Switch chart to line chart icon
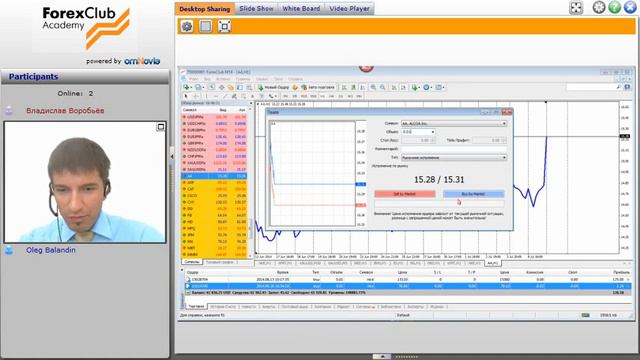The image size is (640, 360). 363,87
